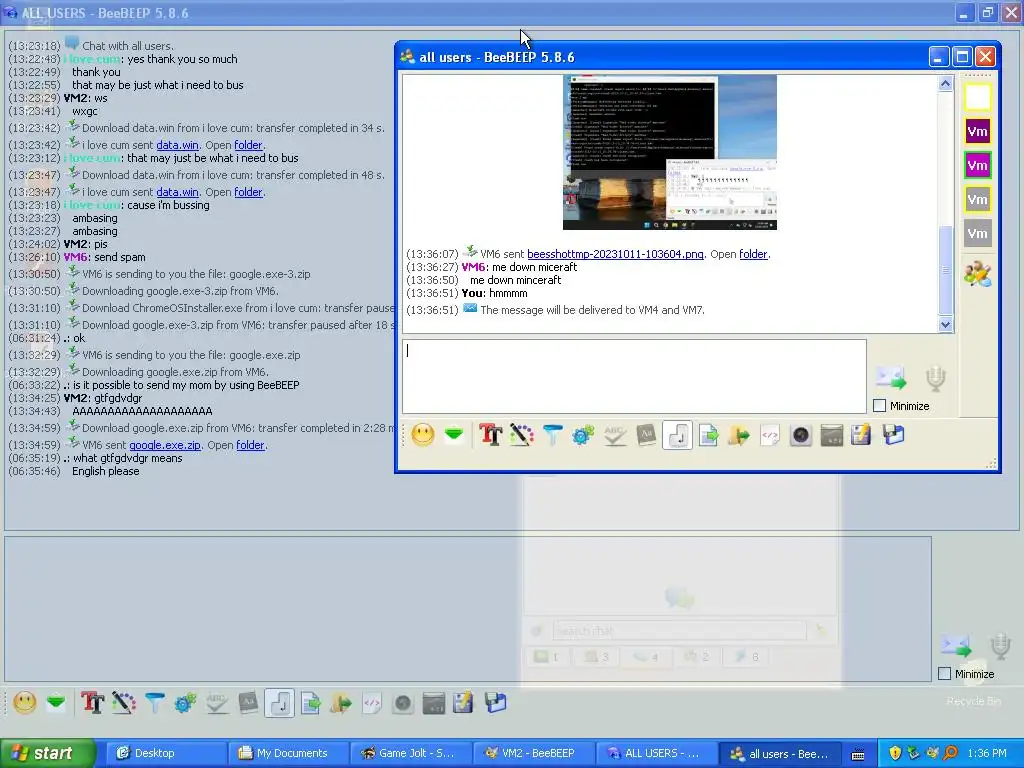Click send arrow icon in back ALL USERS window
This screenshot has width=1024, height=768.
[x=956, y=647]
